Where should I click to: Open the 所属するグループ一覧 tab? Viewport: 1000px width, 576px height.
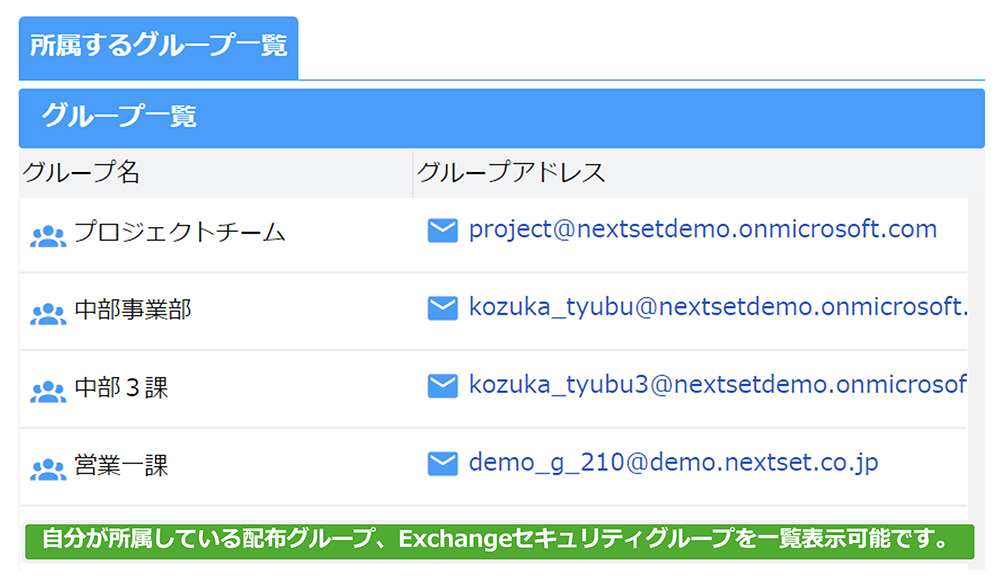(x=158, y=48)
